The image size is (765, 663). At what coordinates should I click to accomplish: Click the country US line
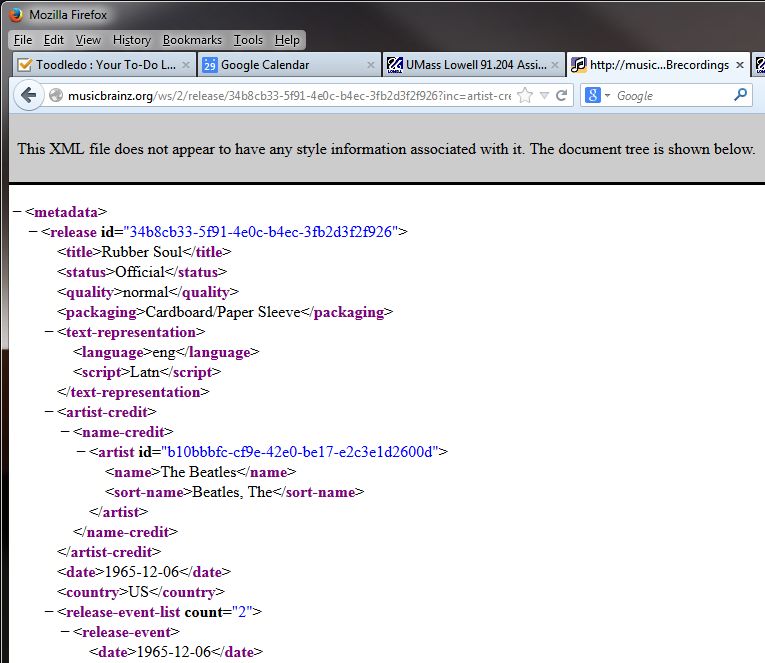(x=141, y=592)
